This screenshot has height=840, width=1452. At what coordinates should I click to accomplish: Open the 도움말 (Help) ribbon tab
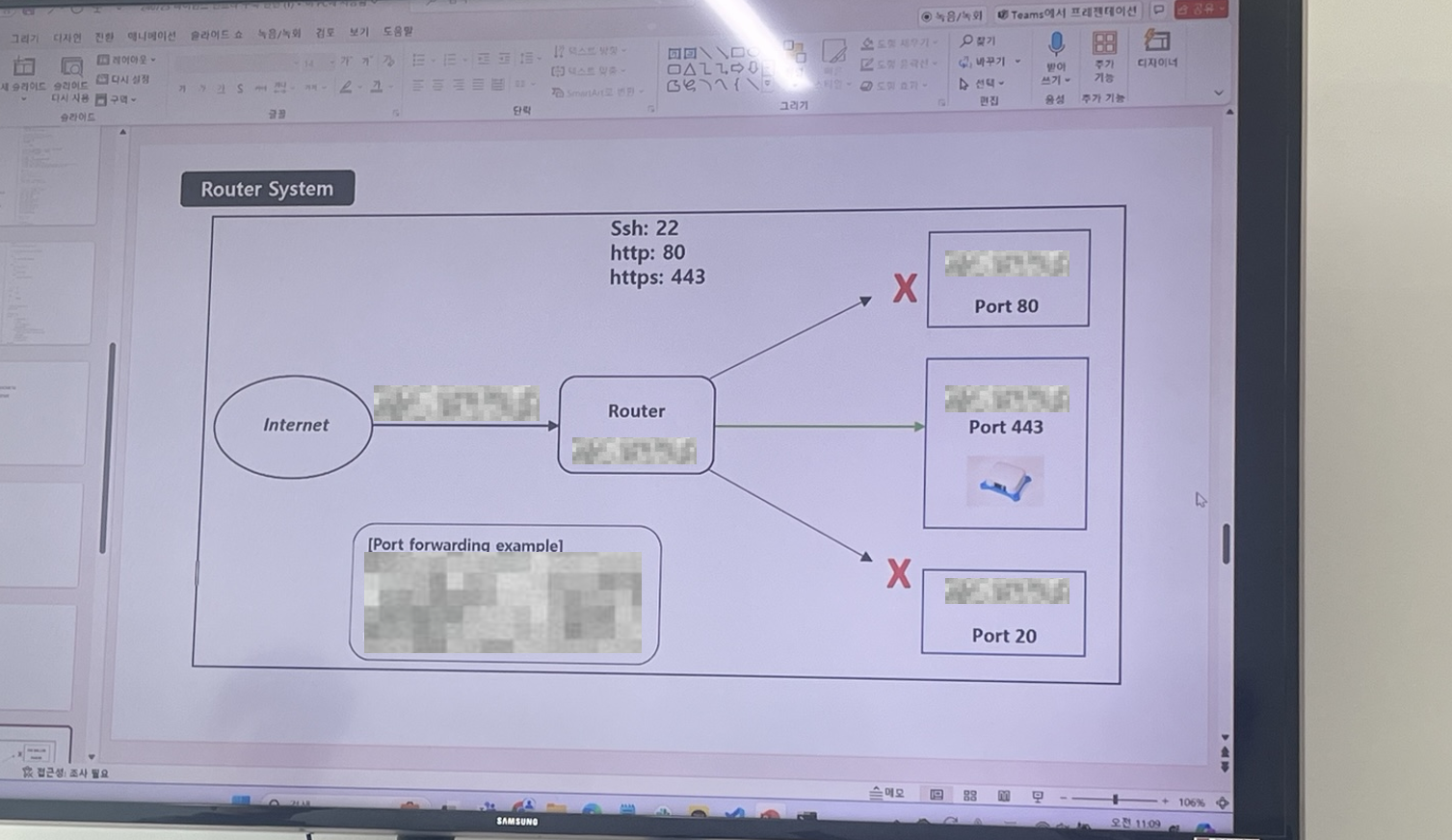coord(397,31)
